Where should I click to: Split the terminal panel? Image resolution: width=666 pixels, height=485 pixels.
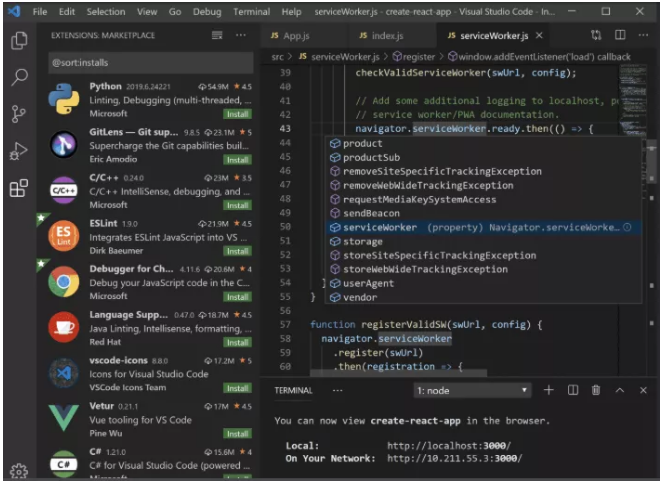pos(573,390)
